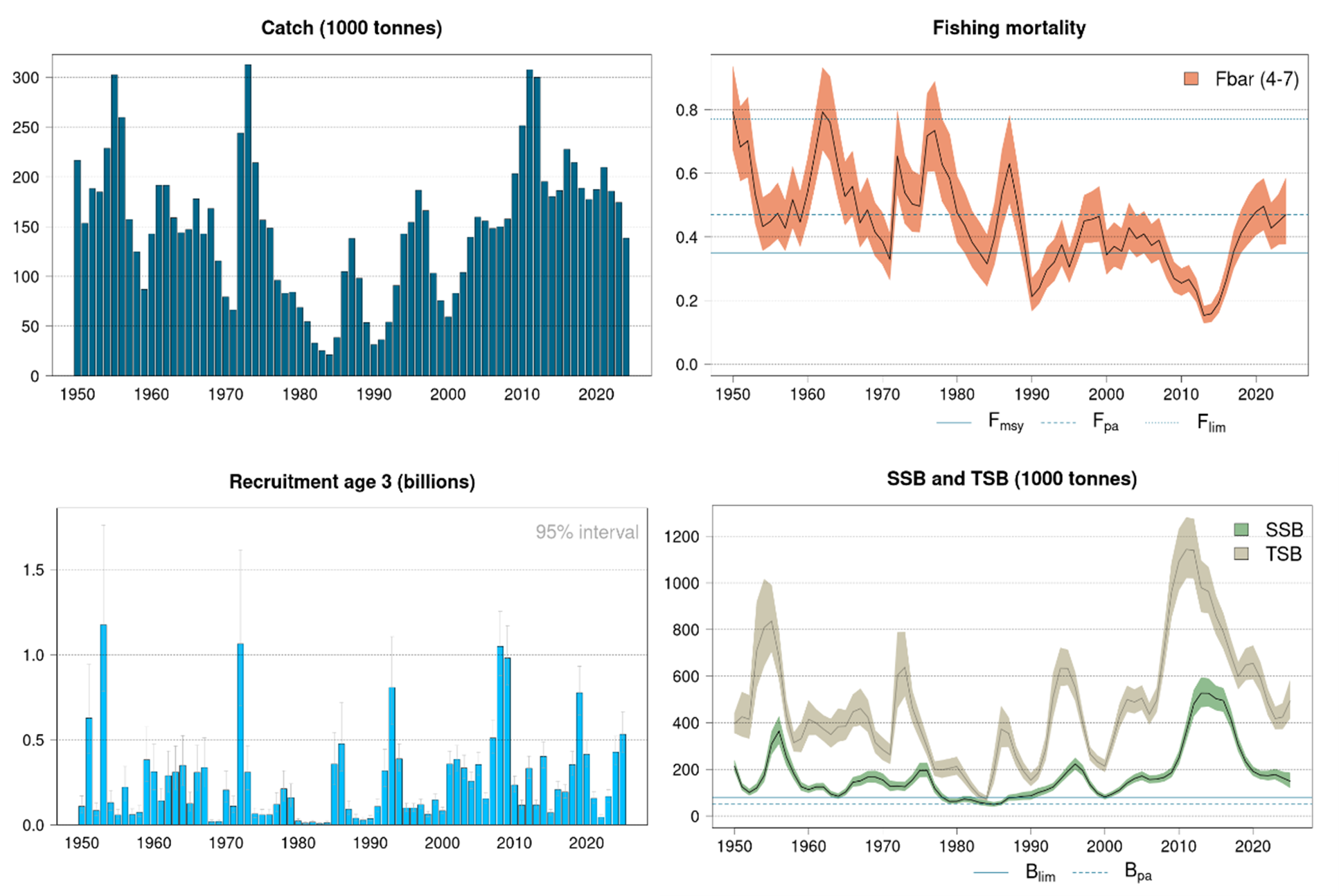Click the 2008 recruitment bar above 1.0
The height and width of the screenshot is (896, 1339).
[x=499, y=735]
